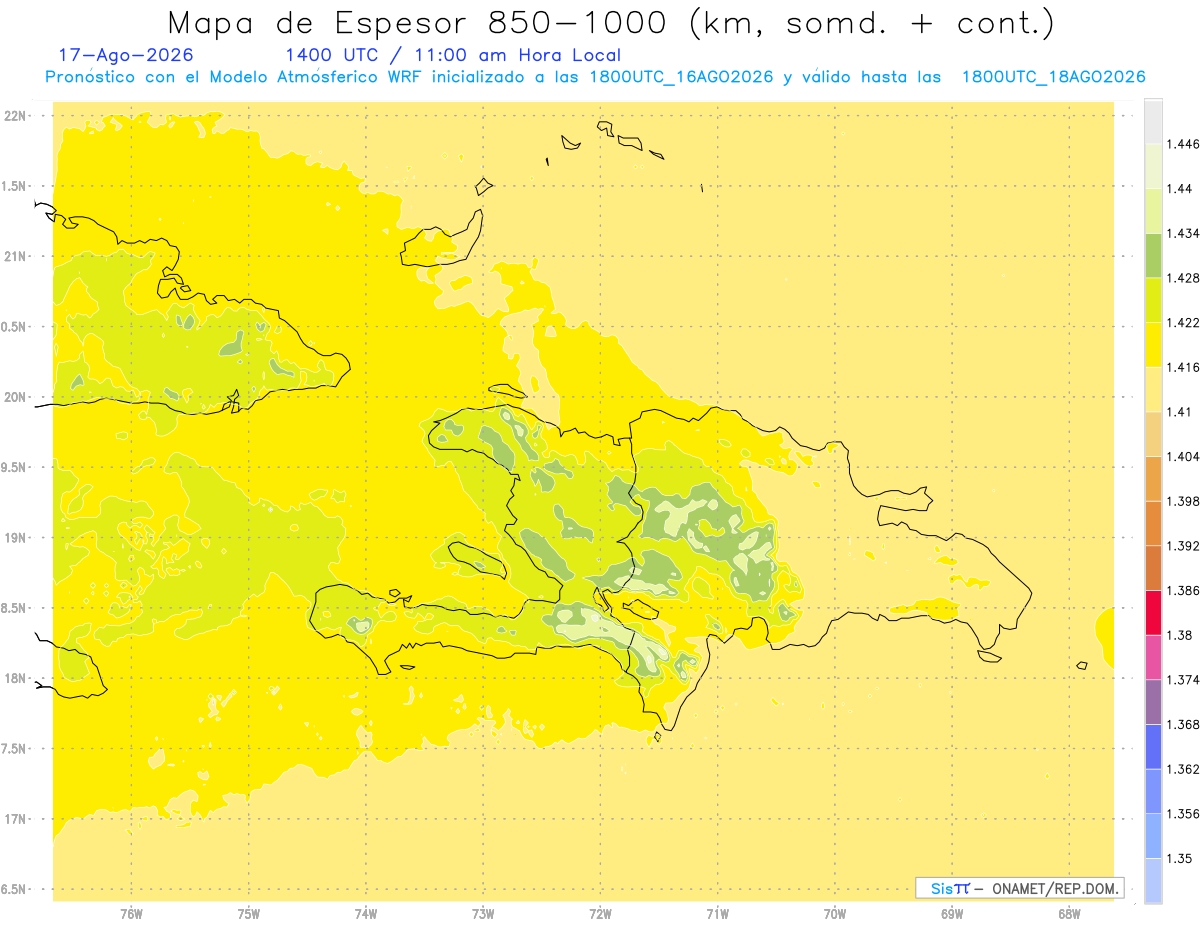Click the yellow swatch between 1.416 and 1.422
This screenshot has height=927, width=1200.
(x=1153, y=345)
